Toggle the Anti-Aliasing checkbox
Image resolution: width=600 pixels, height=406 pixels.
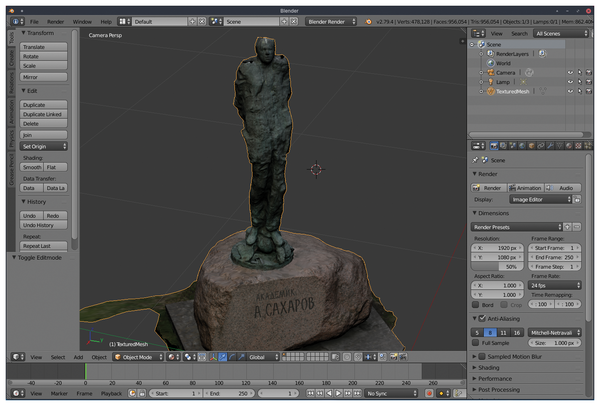coord(482,318)
